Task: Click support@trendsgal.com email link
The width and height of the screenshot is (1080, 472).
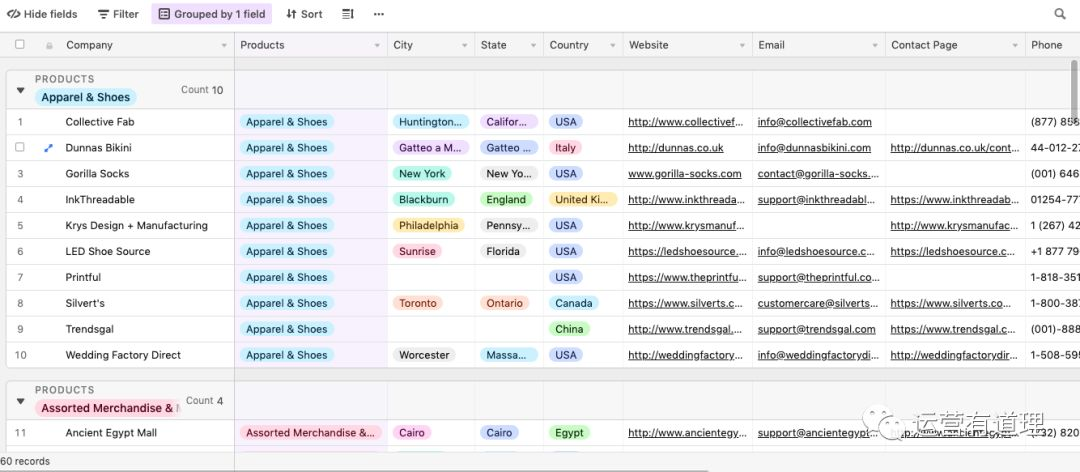Action: [817, 329]
